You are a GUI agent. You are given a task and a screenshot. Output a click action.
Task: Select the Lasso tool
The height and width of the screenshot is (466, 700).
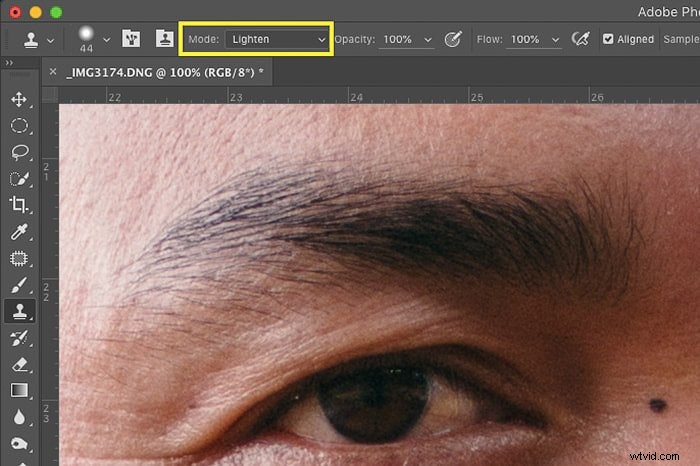pos(19,152)
